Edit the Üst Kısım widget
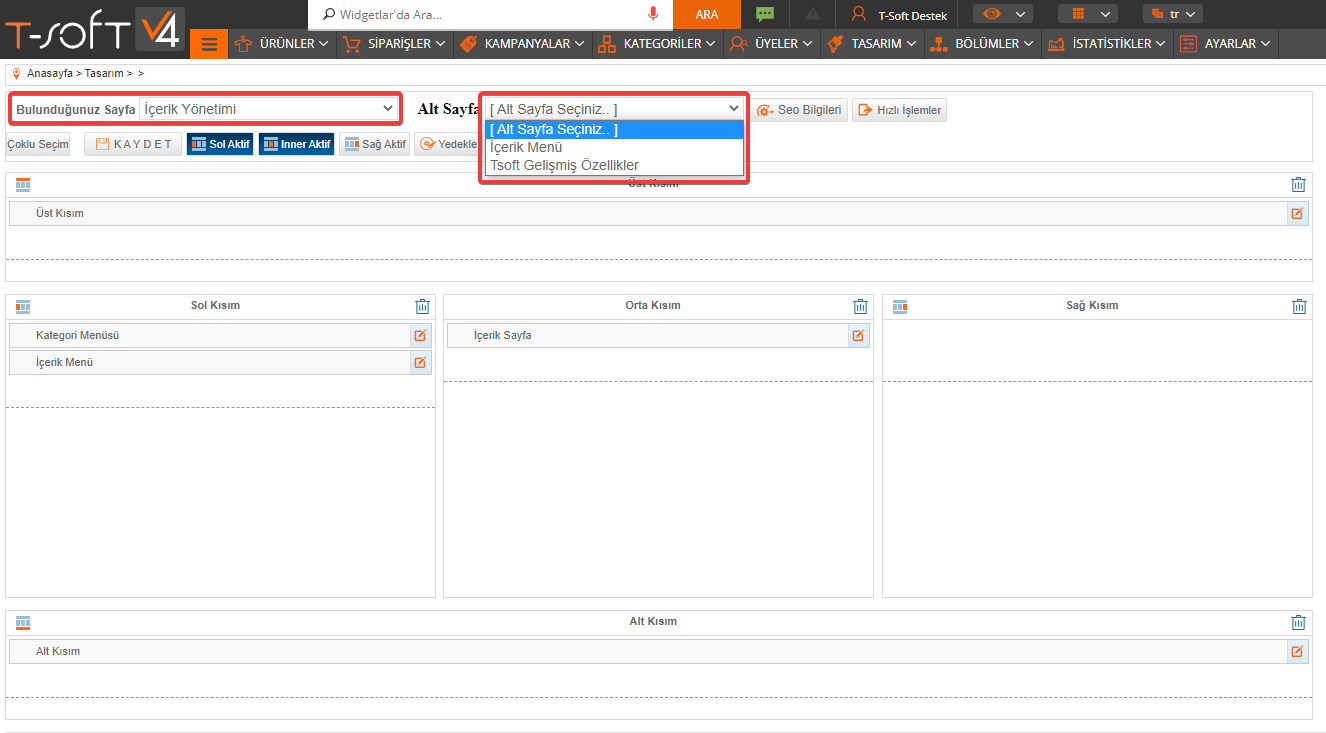Screen dimensions: 1326x733 1297,213
